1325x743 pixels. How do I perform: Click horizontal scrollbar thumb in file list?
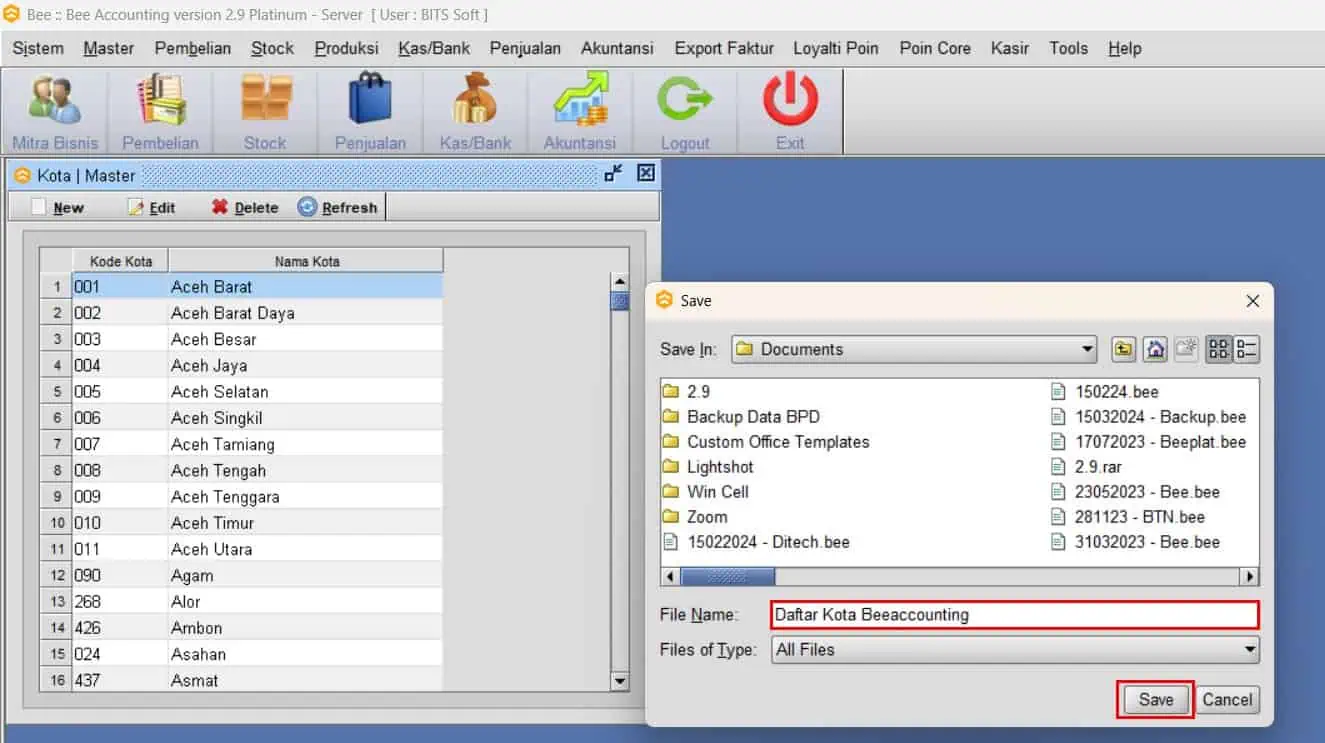[x=728, y=577]
